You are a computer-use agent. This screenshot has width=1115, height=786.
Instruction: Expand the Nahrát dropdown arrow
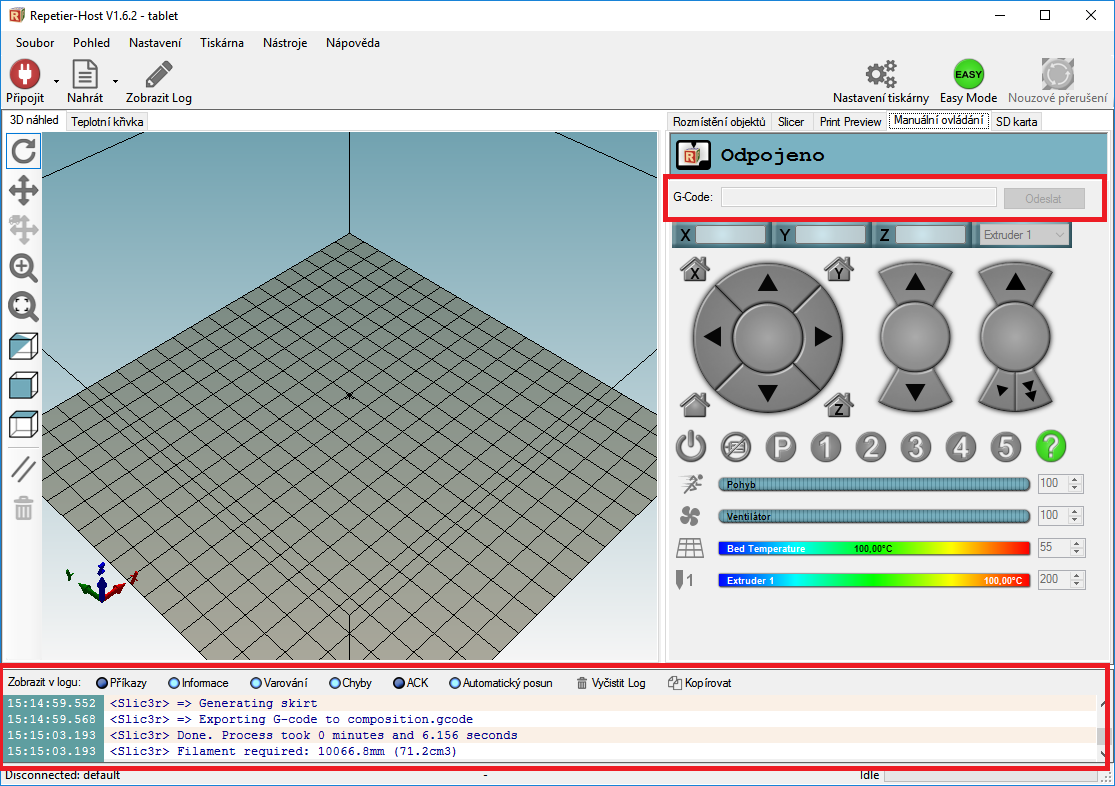[x=115, y=80]
